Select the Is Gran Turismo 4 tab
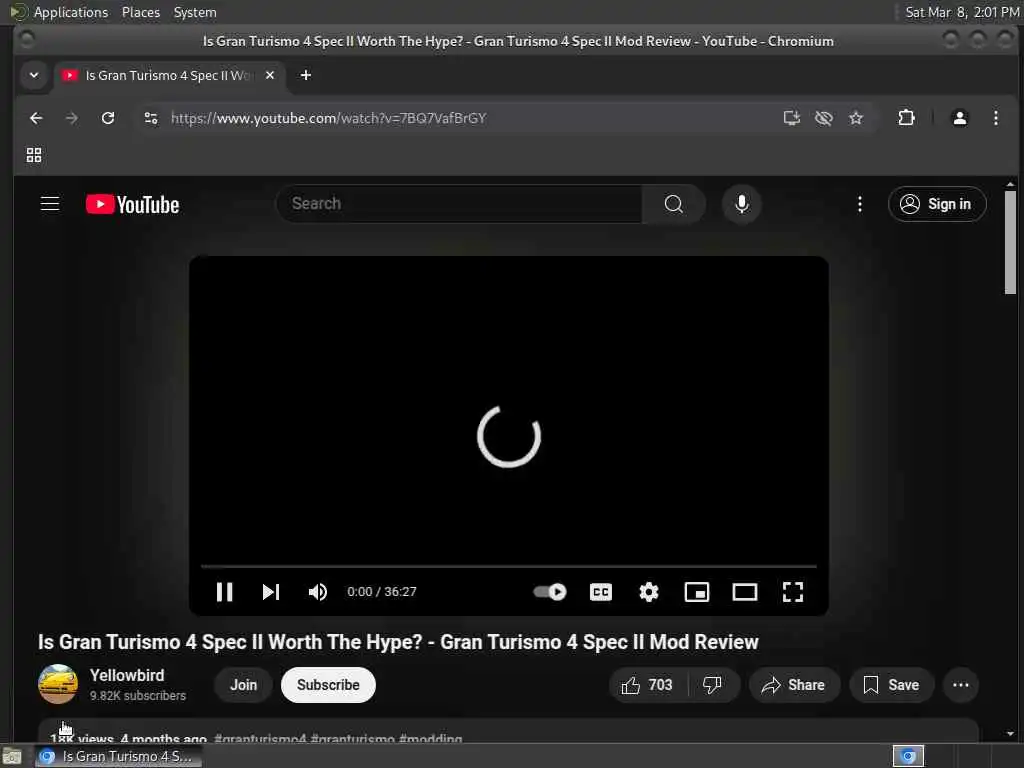The image size is (1024, 768). (166, 76)
